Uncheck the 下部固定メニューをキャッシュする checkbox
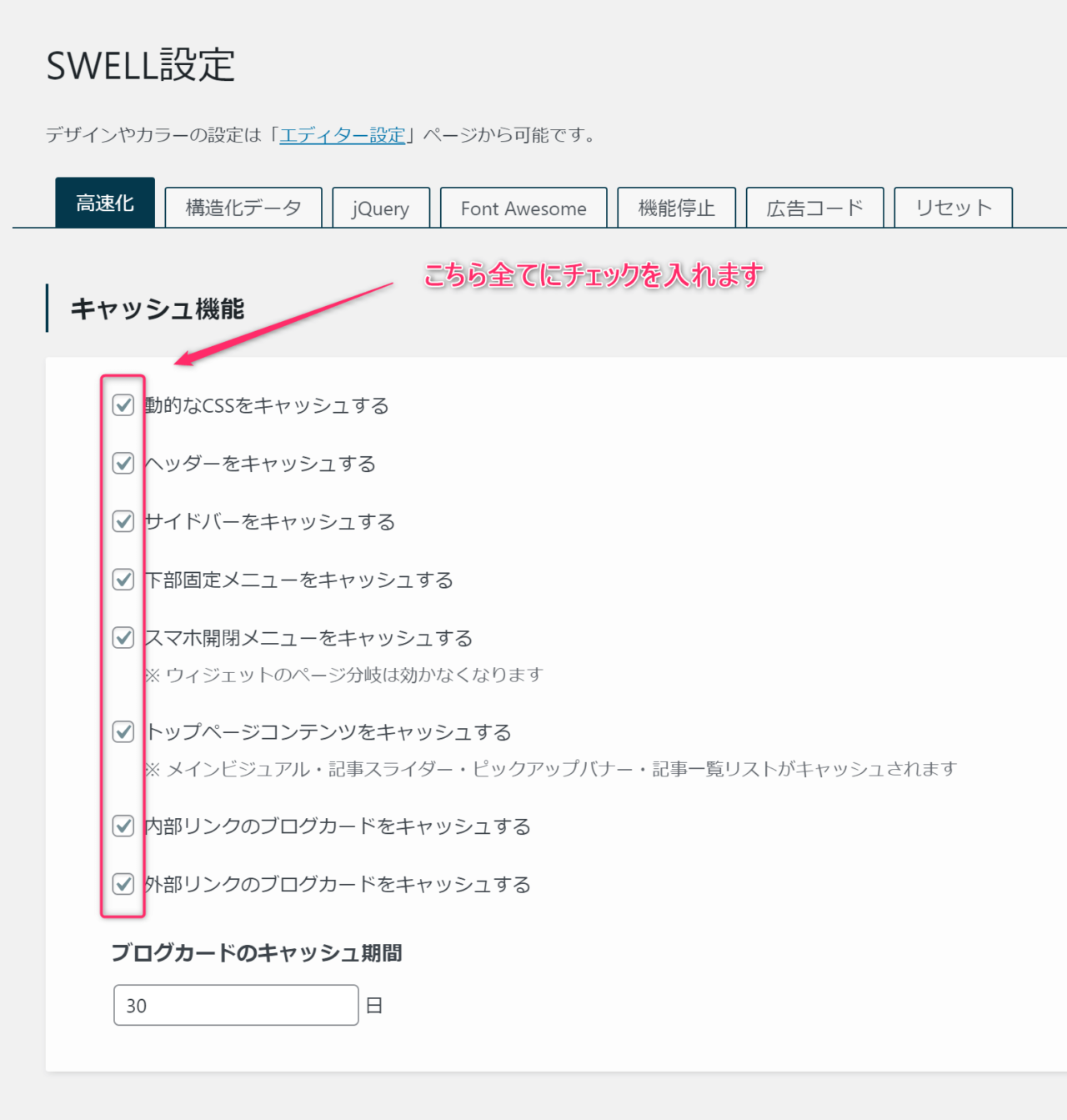 [123, 580]
